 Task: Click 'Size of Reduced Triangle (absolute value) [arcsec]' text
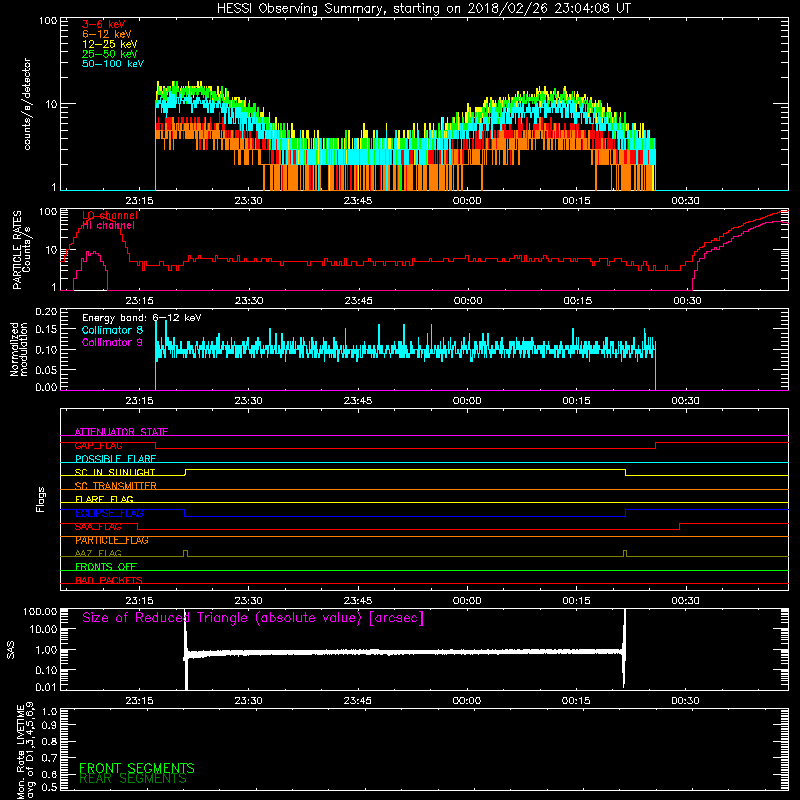point(253,618)
